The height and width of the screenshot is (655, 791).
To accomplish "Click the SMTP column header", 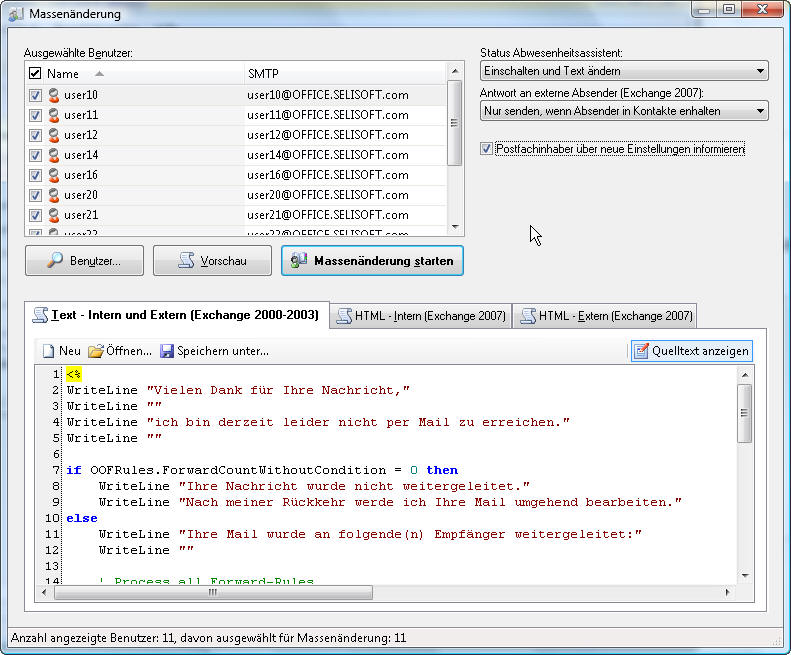I will coord(346,74).
